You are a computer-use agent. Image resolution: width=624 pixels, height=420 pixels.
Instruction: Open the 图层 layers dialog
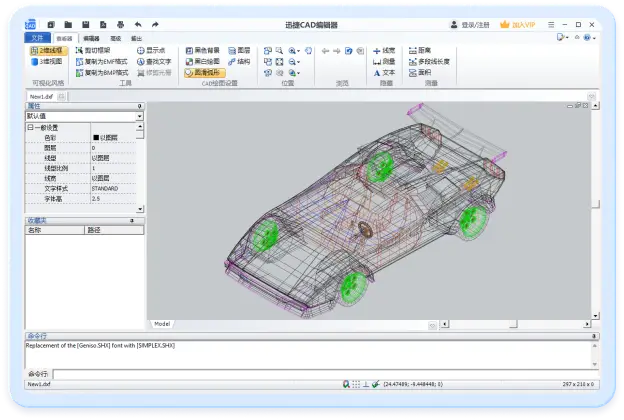click(239, 51)
